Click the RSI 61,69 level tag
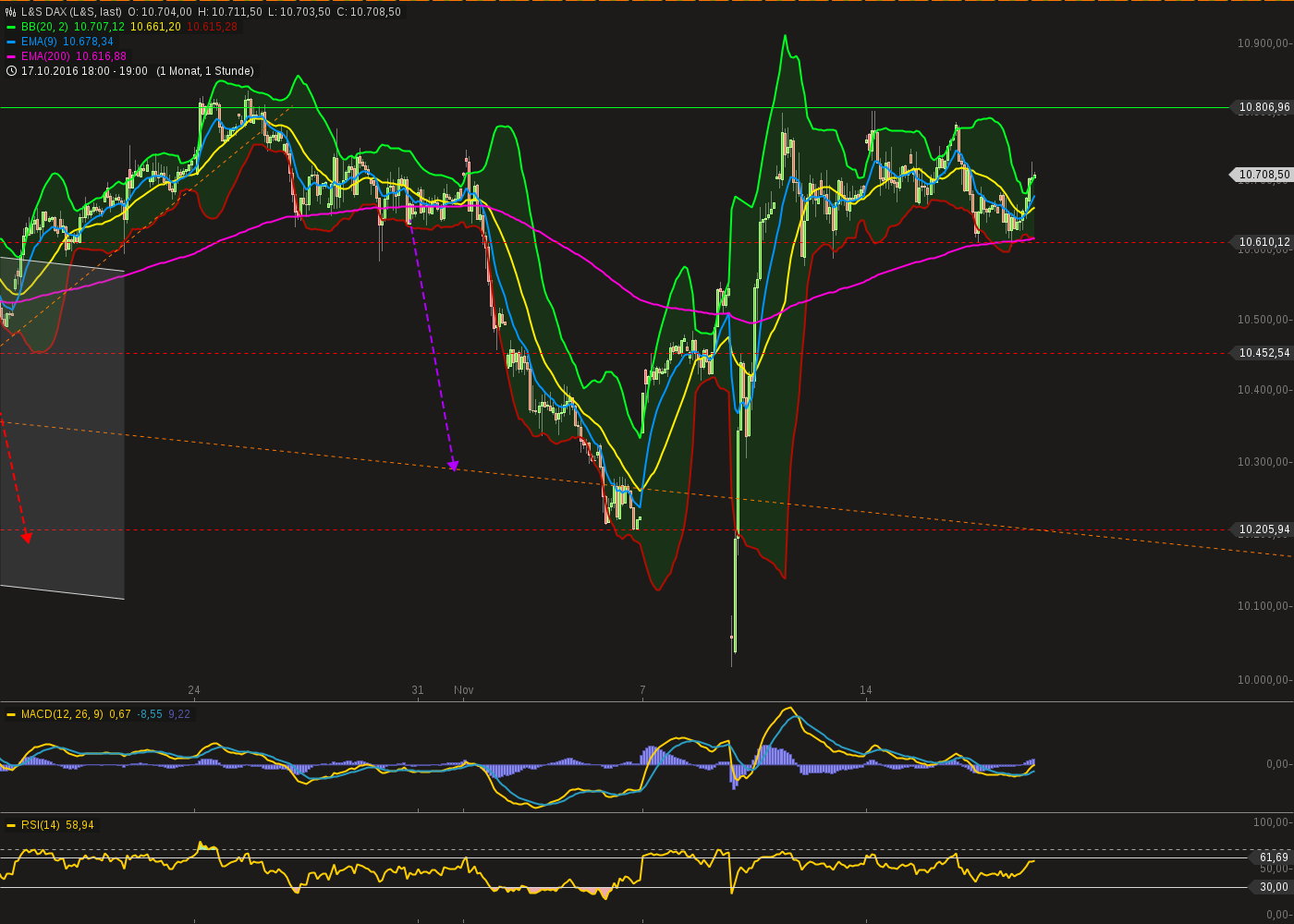 (x=1273, y=857)
